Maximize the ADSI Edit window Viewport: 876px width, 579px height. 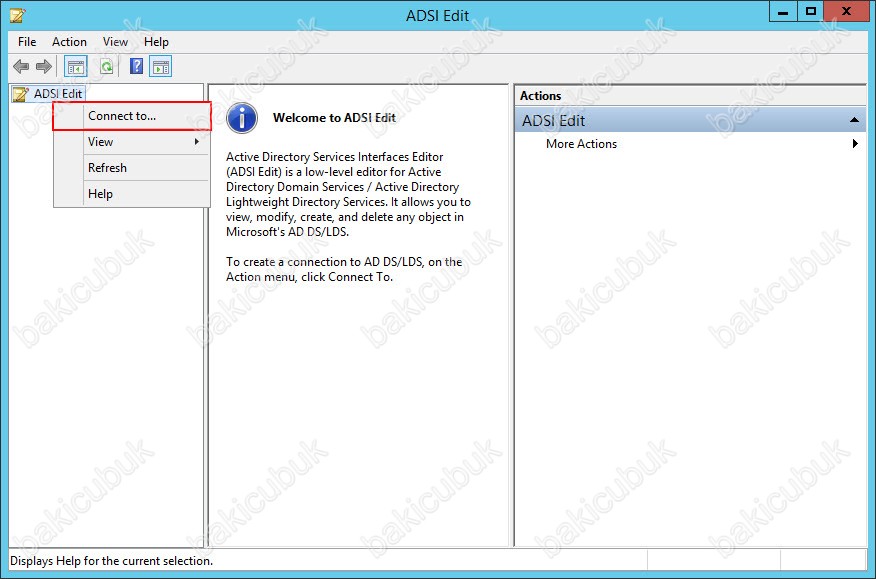point(811,12)
